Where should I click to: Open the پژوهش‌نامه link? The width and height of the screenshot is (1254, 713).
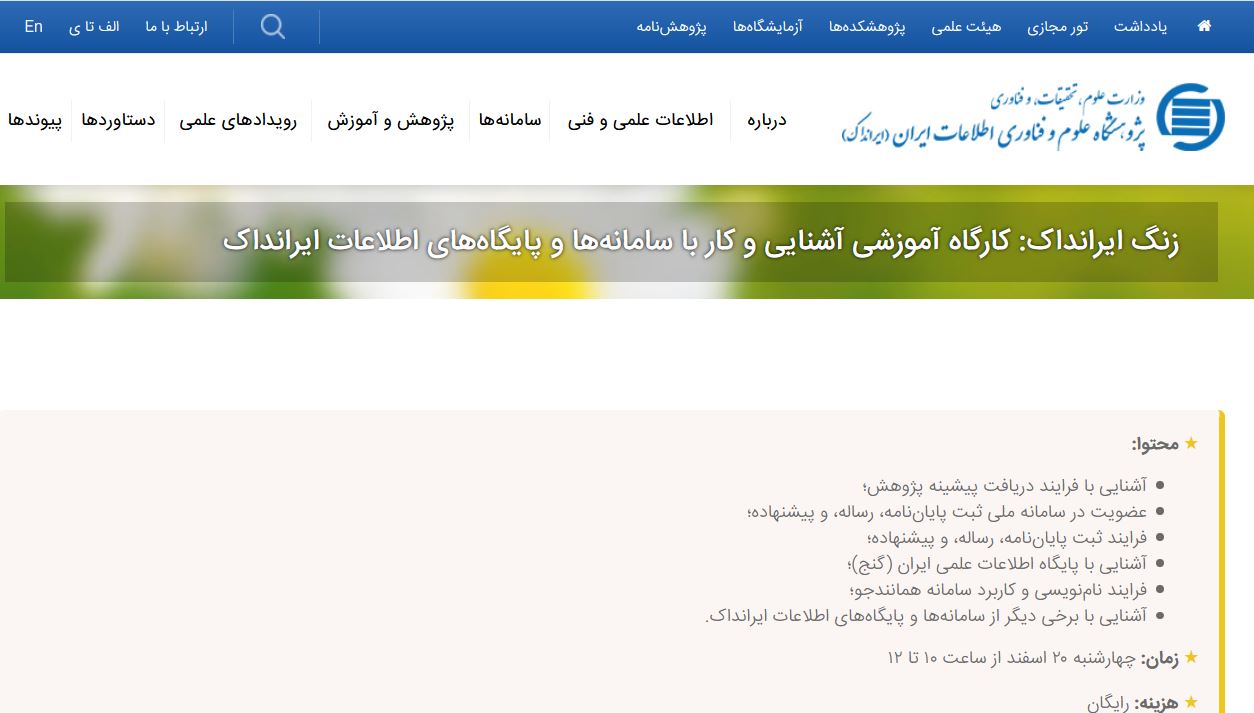tap(671, 27)
